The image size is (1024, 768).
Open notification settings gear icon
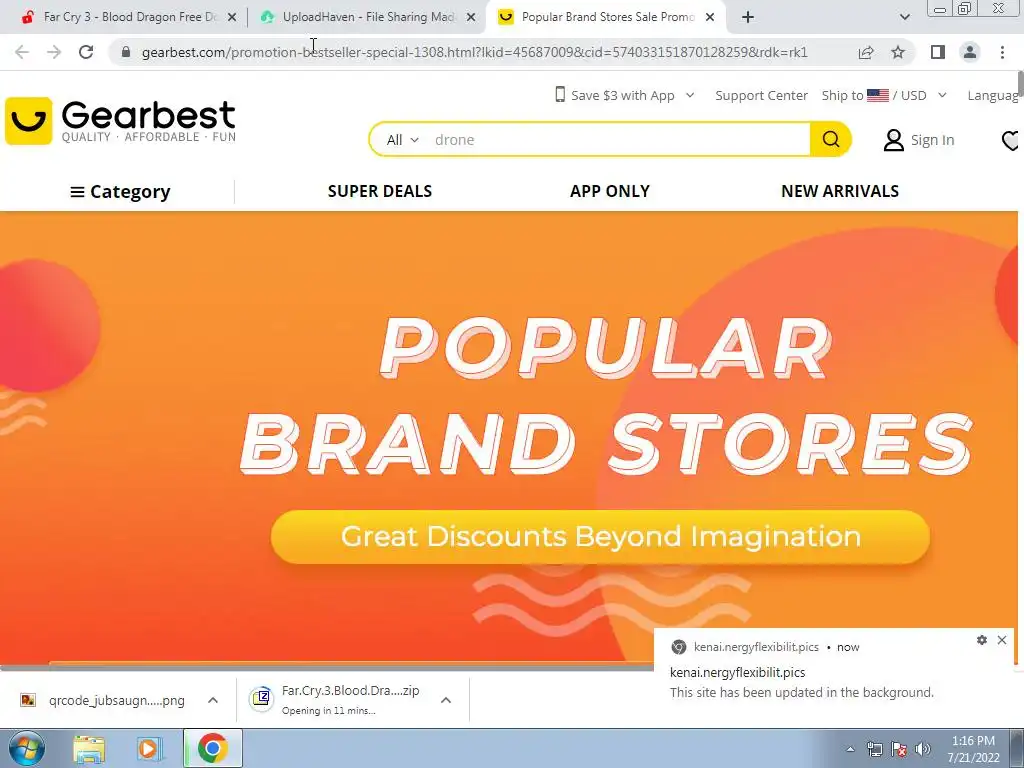click(x=982, y=640)
